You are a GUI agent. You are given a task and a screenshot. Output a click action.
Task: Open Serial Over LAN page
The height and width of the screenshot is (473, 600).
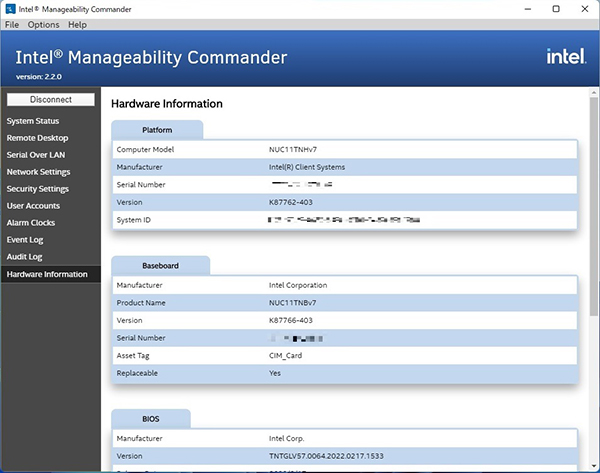coord(38,155)
